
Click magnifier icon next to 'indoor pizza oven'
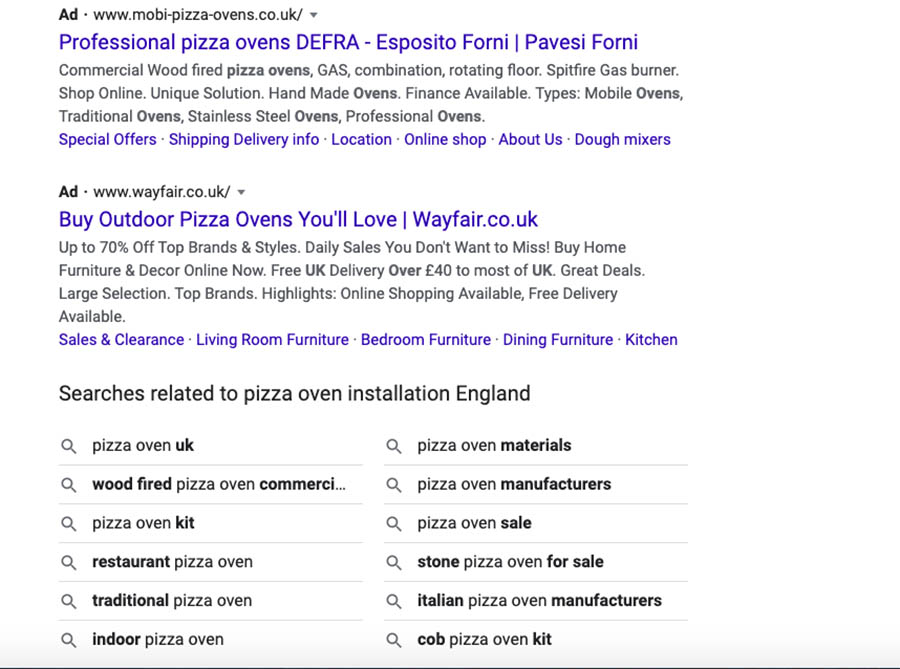[68, 640]
